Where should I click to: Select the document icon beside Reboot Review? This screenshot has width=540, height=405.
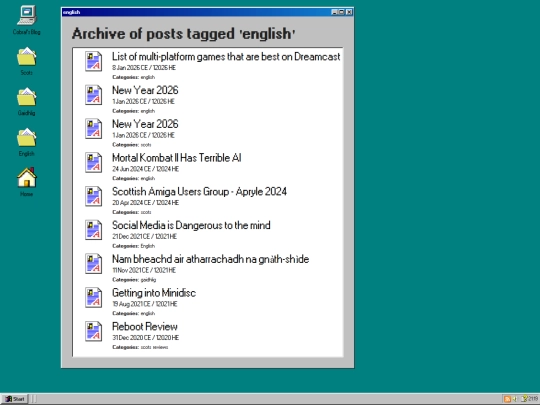94,331
